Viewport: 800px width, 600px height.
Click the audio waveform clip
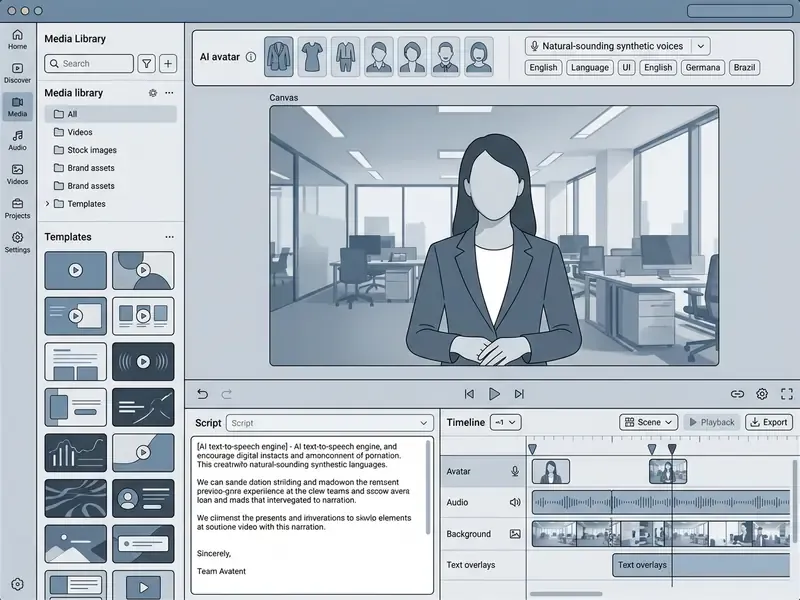click(x=661, y=503)
